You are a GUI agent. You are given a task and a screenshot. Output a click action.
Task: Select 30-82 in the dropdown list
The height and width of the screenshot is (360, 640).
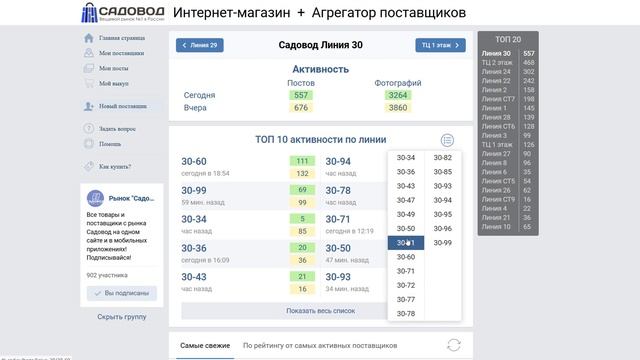442,158
